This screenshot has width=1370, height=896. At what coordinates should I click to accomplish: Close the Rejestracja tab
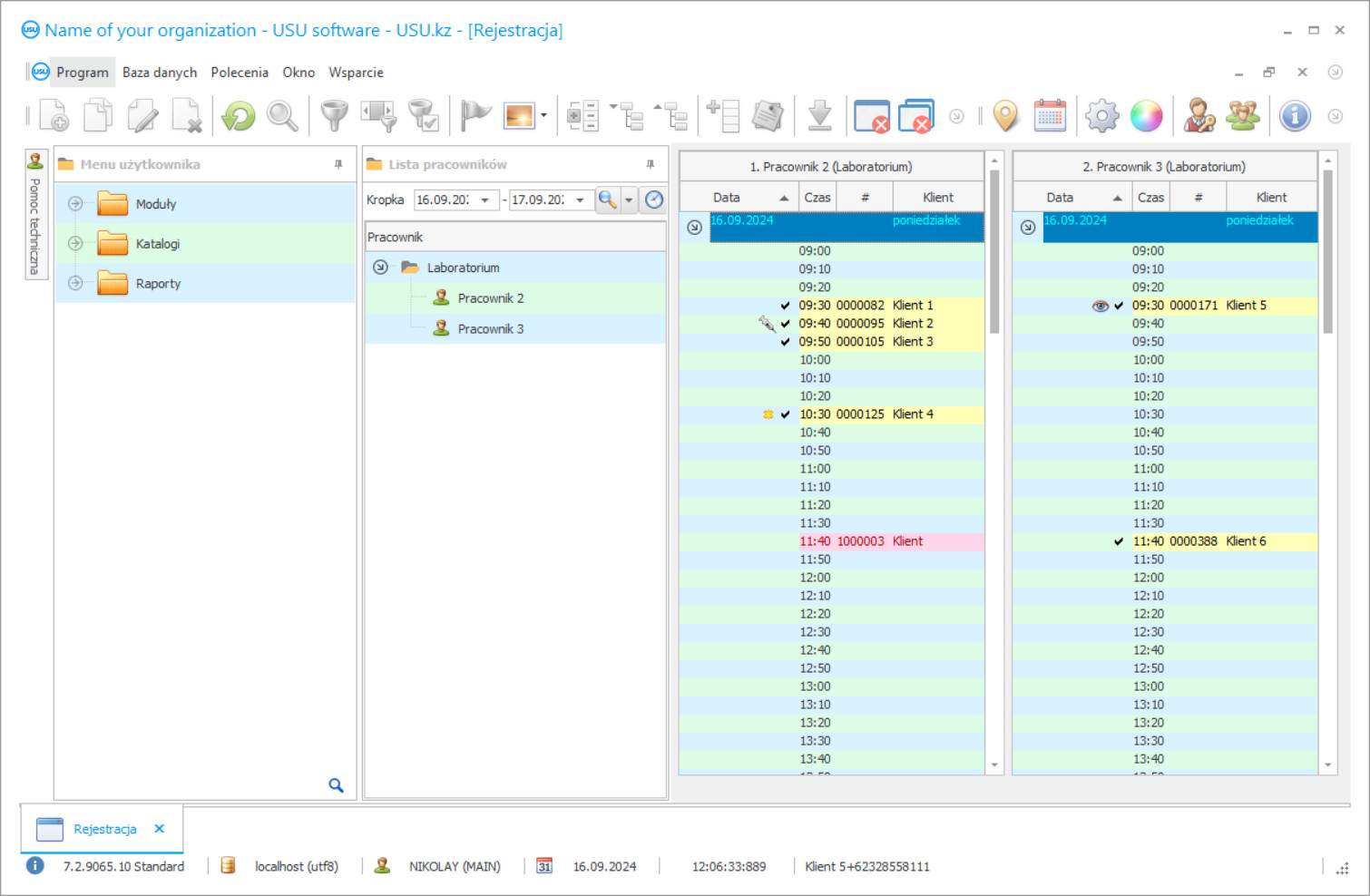pos(160,829)
